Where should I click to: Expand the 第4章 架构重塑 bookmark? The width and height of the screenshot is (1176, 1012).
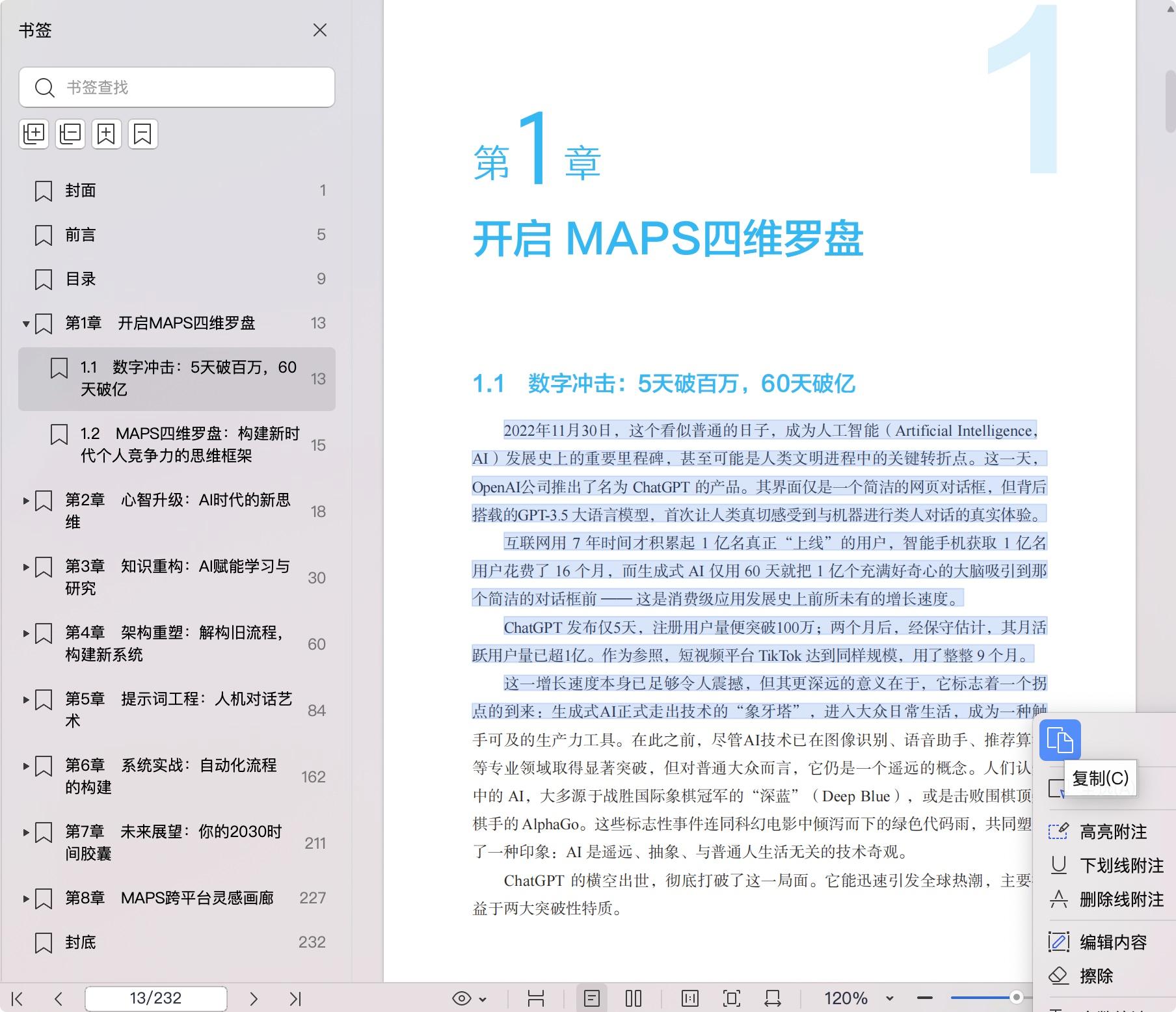pos(26,633)
